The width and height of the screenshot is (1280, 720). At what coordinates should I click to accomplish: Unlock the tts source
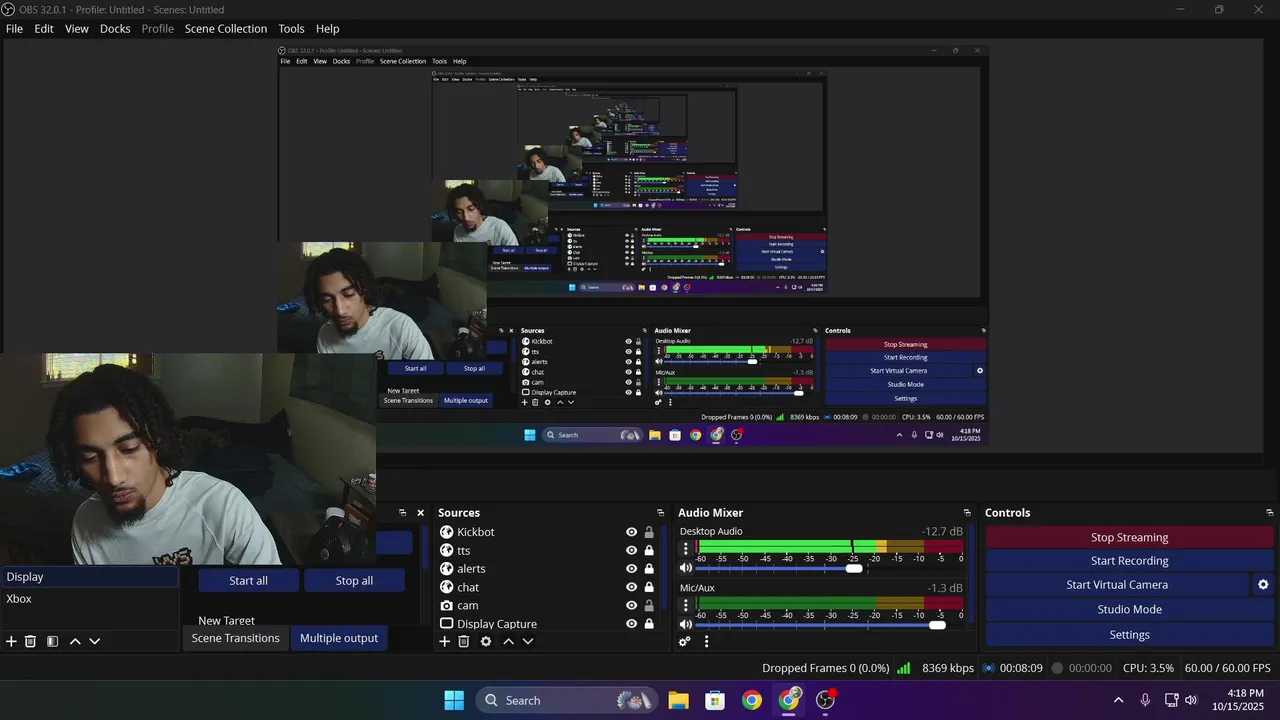(649, 550)
